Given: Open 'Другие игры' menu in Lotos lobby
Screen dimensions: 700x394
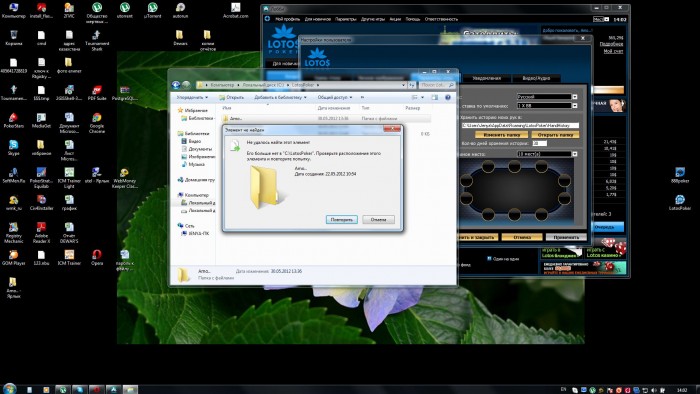Looking at the screenshot, I should 373,19.
